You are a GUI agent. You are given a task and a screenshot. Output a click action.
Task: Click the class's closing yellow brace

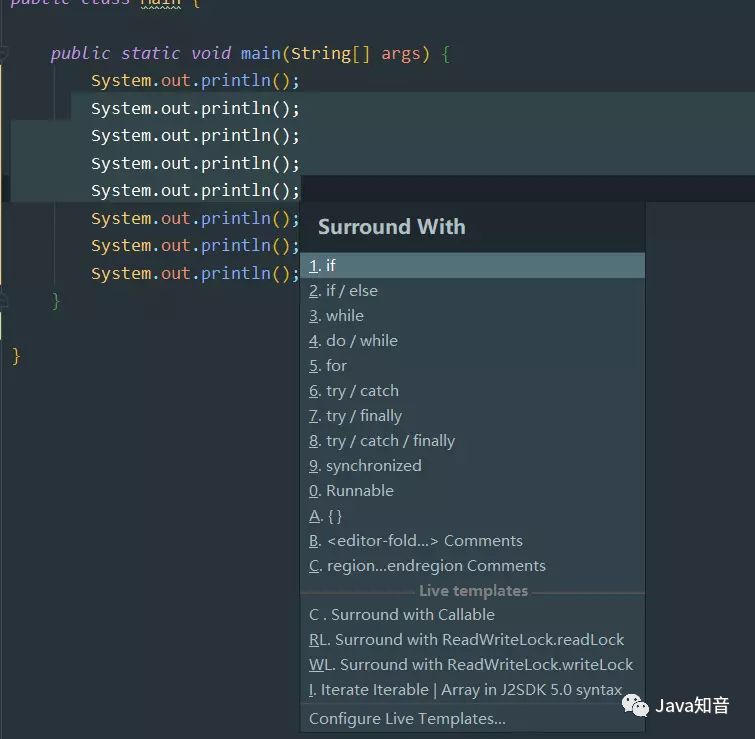(16, 356)
